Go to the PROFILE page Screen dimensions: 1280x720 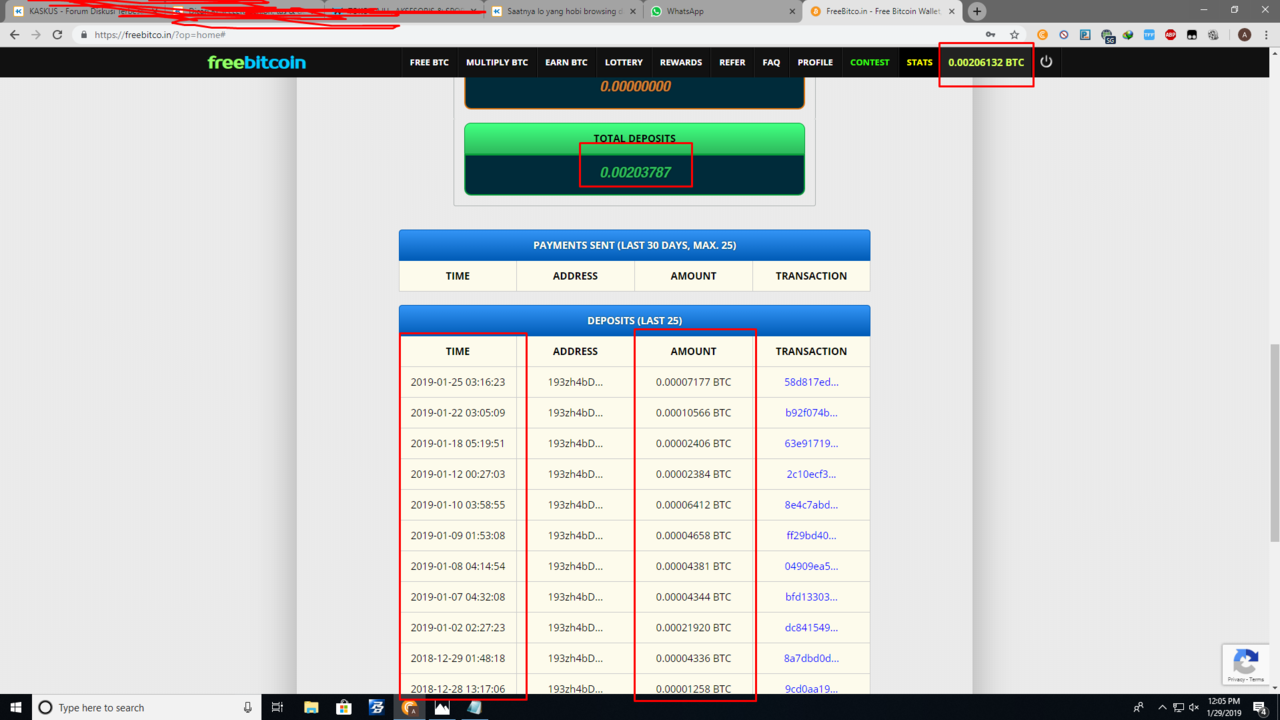(815, 62)
